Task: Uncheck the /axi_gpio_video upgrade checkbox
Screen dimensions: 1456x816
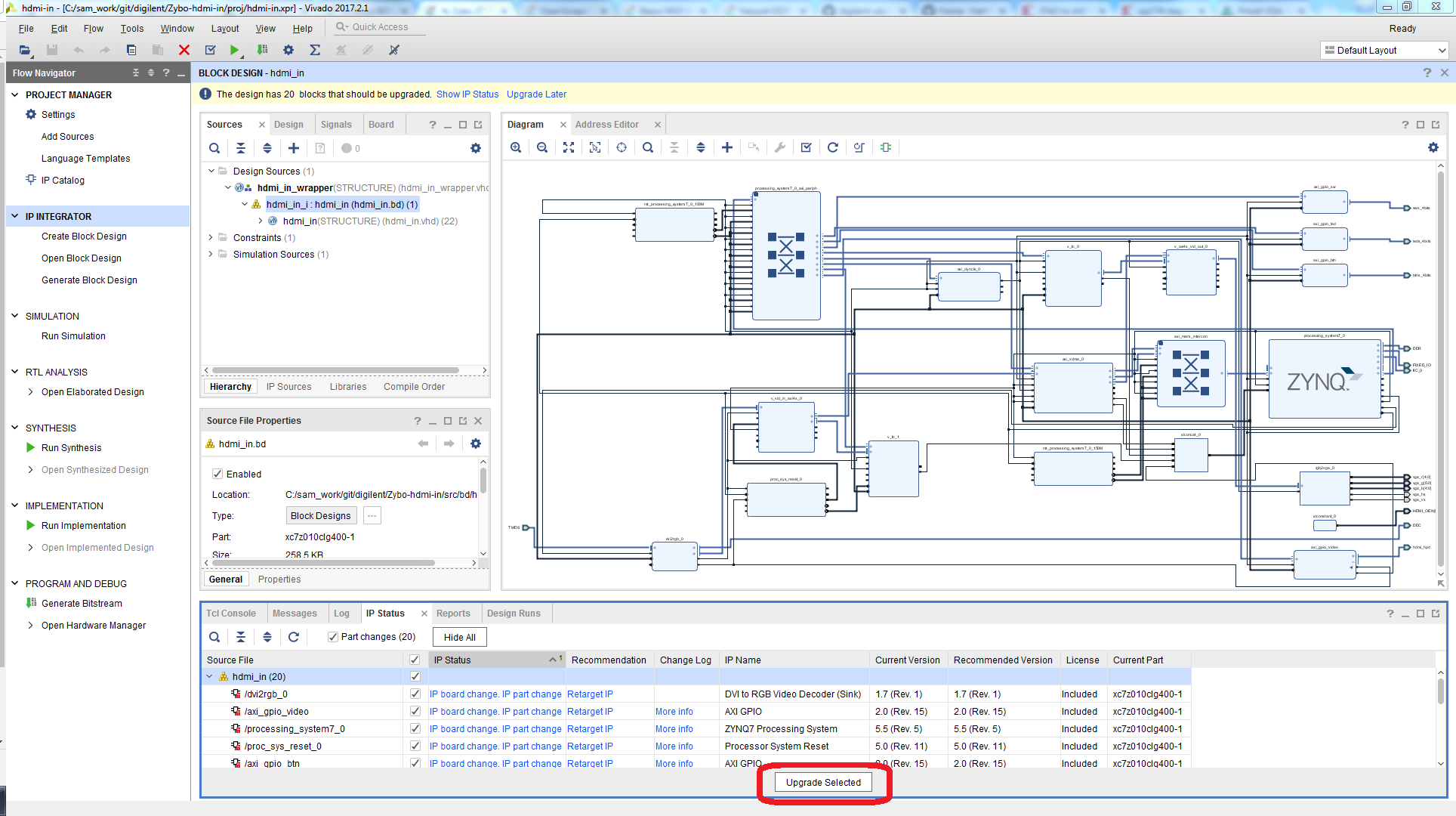Action: [x=415, y=711]
